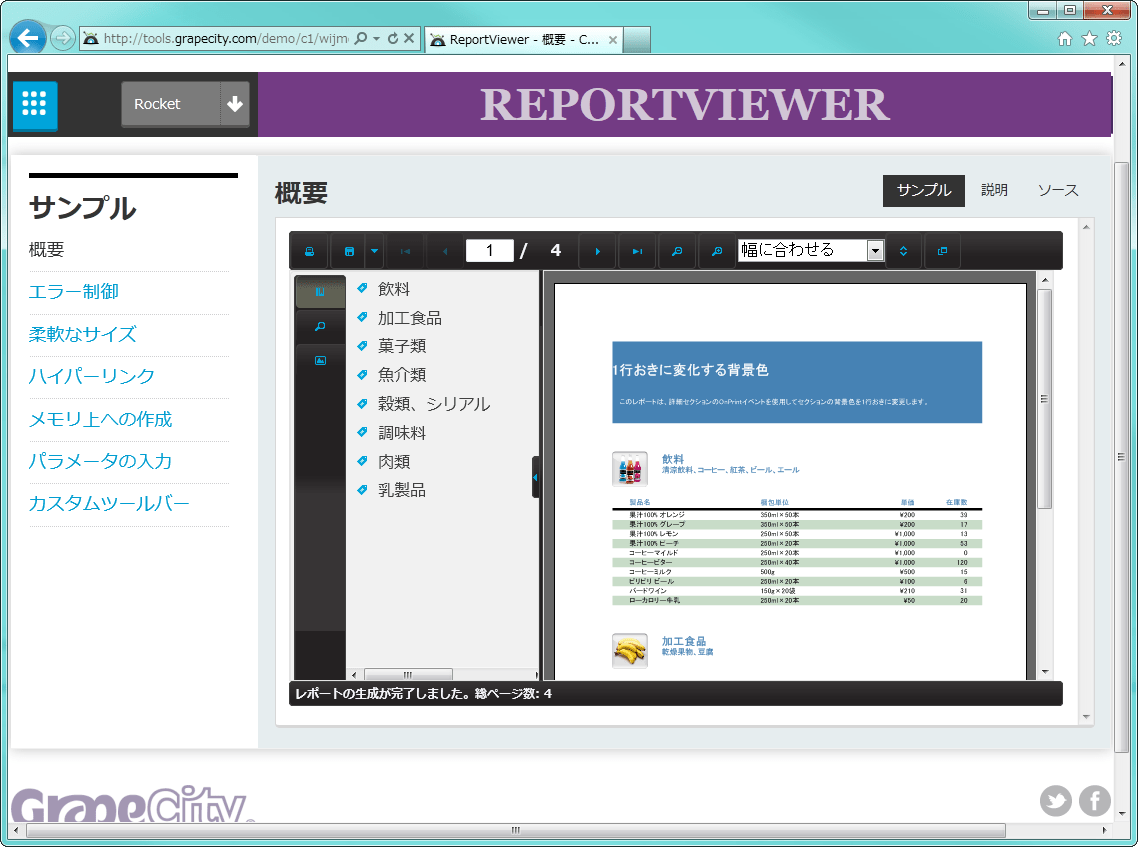
Task: Print the report using the printer icon
Action: tap(310, 250)
